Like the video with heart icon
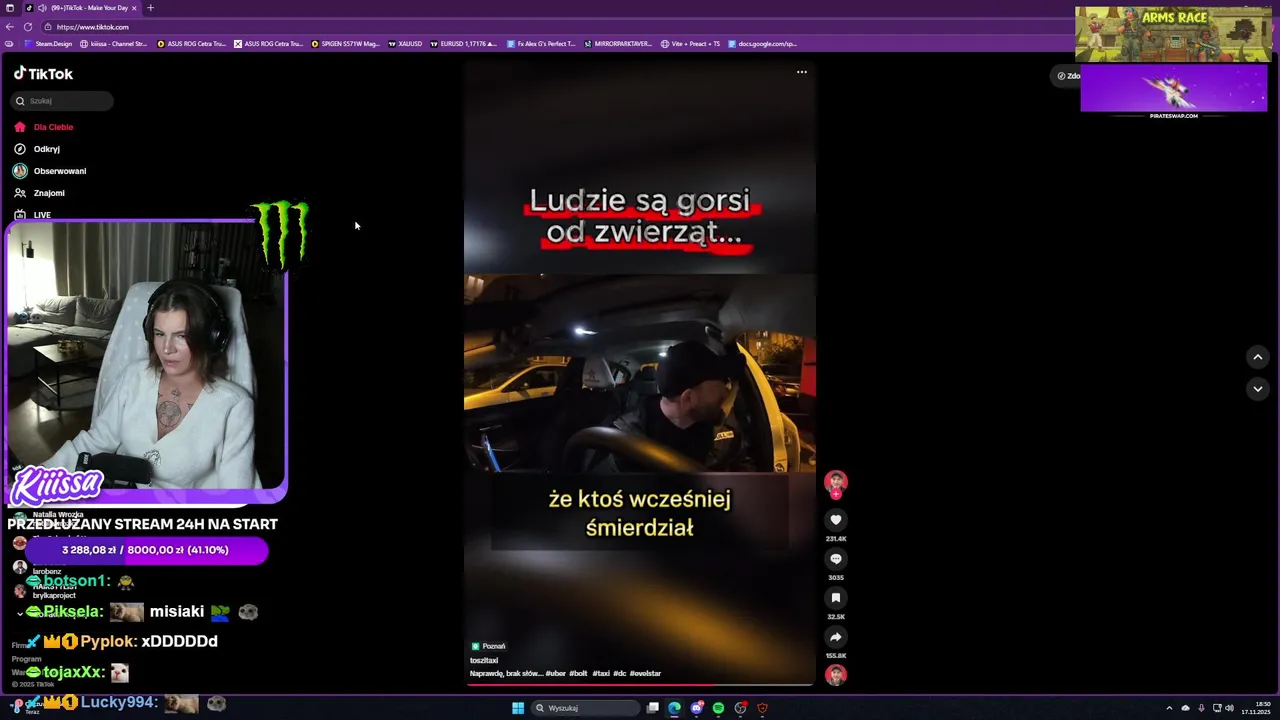The height and width of the screenshot is (720, 1280). pyautogui.click(x=836, y=520)
